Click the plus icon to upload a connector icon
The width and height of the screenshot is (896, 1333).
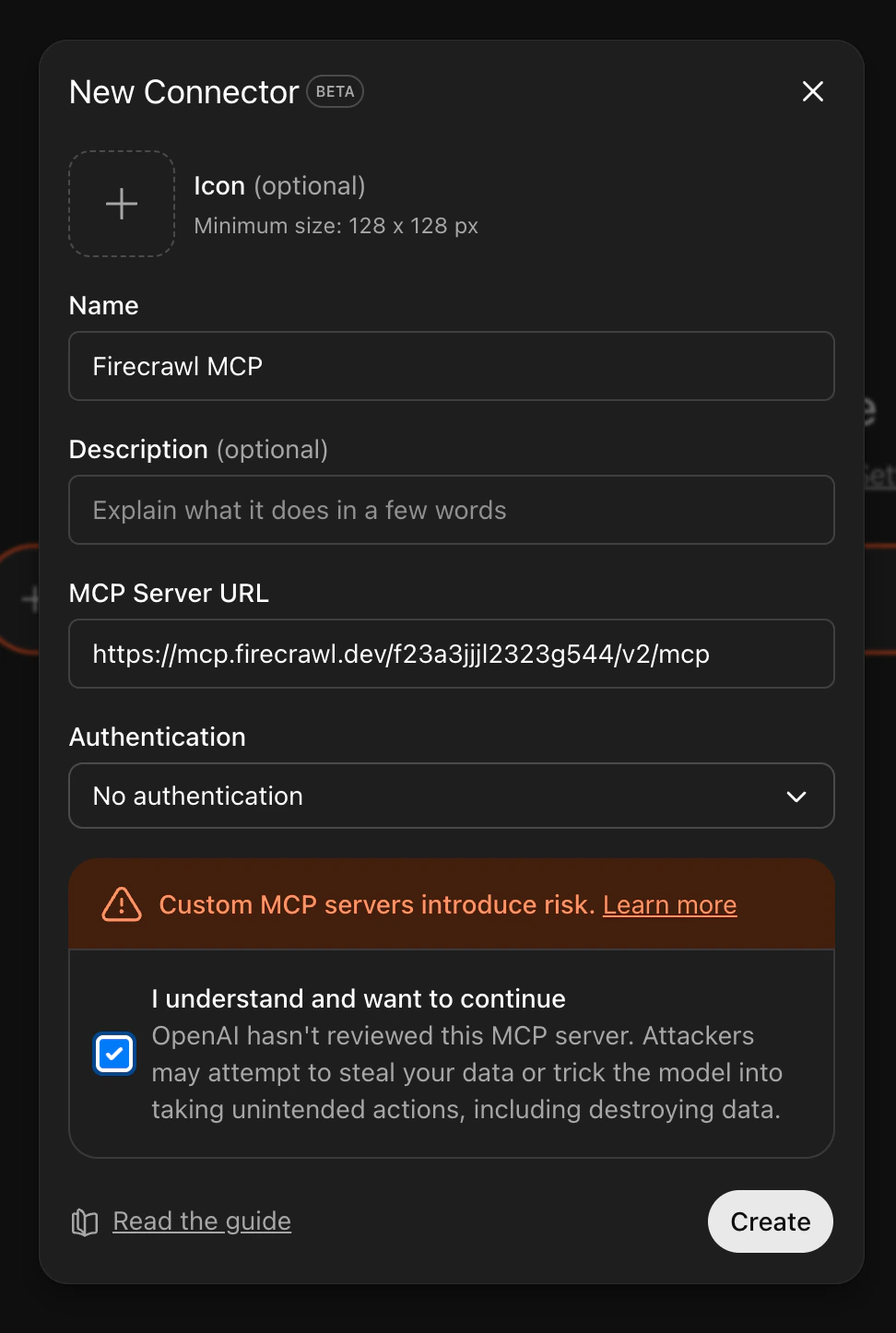[121, 204]
